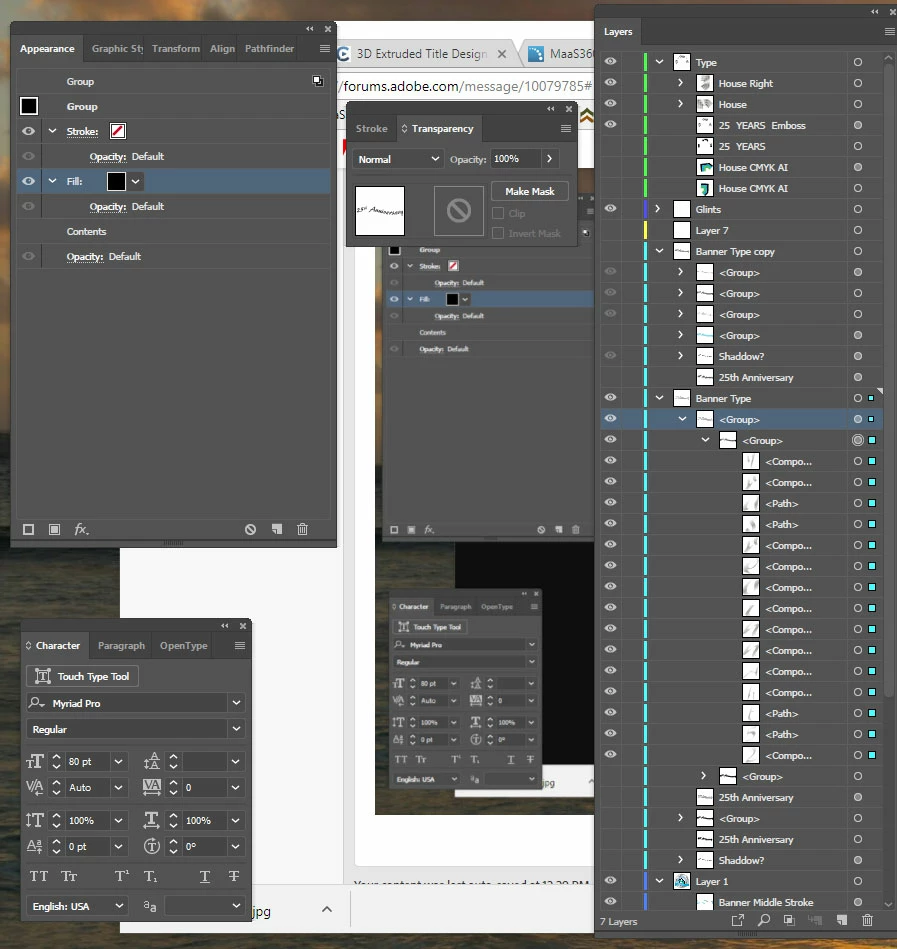This screenshot has height=949, width=897.
Task: Click the Stroke none color swatch
Action: tap(118, 131)
